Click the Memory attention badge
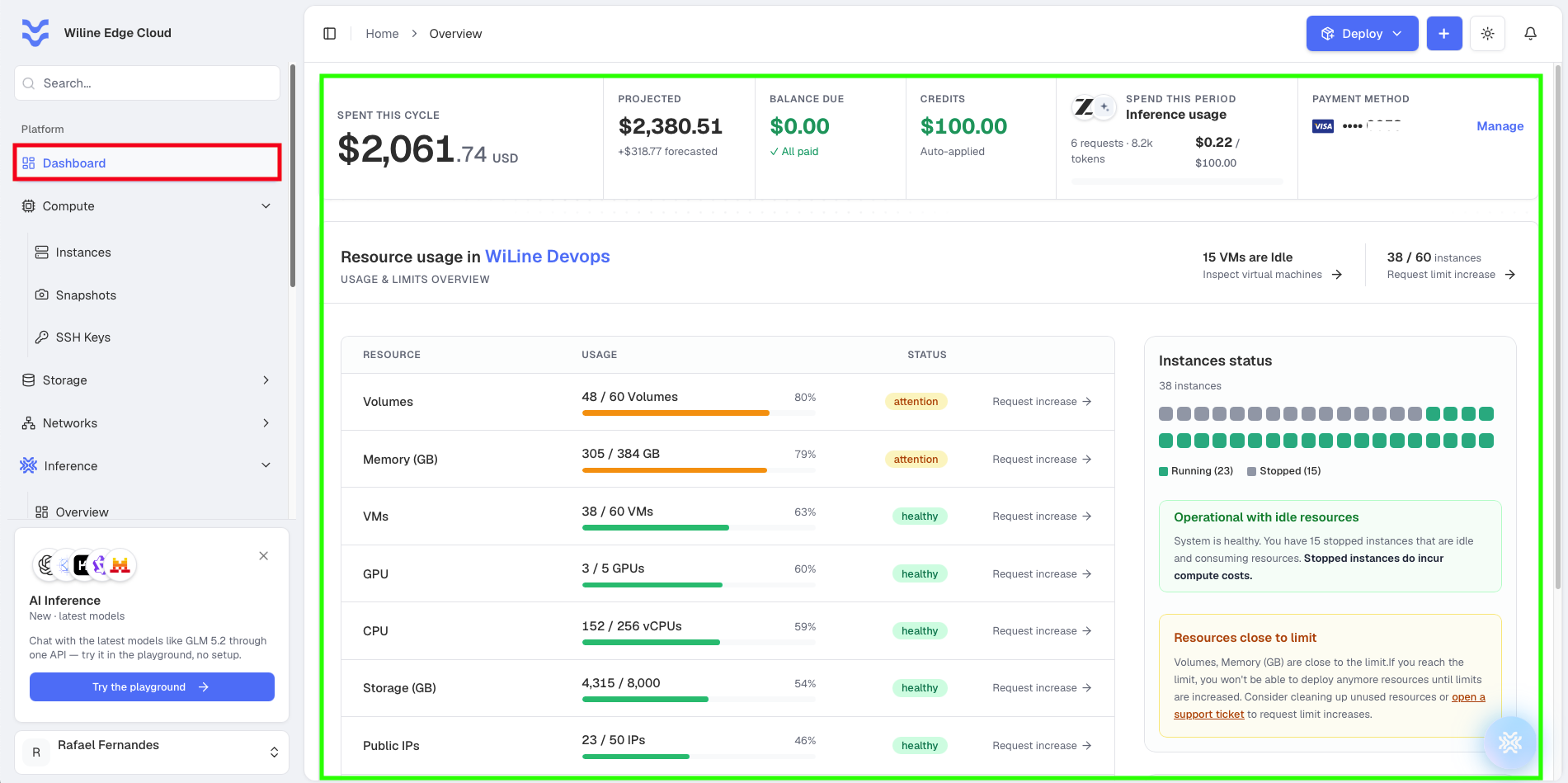1568x783 pixels. tap(916, 460)
